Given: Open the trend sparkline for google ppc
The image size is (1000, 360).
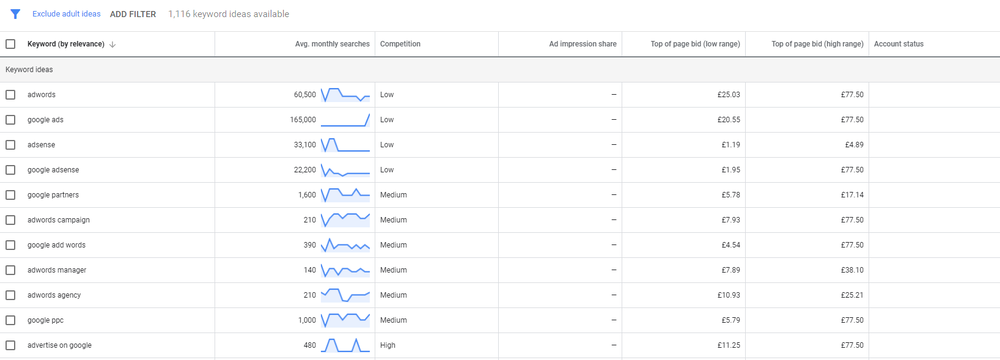Looking at the screenshot, I should (345, 320).
